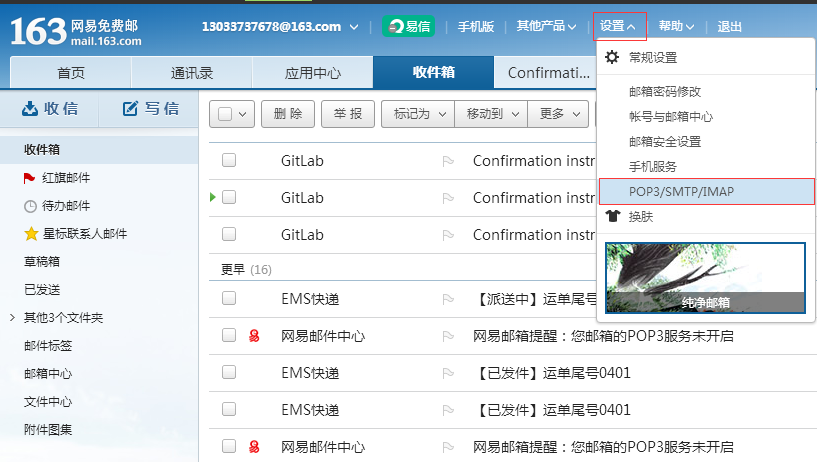Tick the select-all checkbox in toolbar
The width and height of the screenshot is (817, 462).
point(225,114)
